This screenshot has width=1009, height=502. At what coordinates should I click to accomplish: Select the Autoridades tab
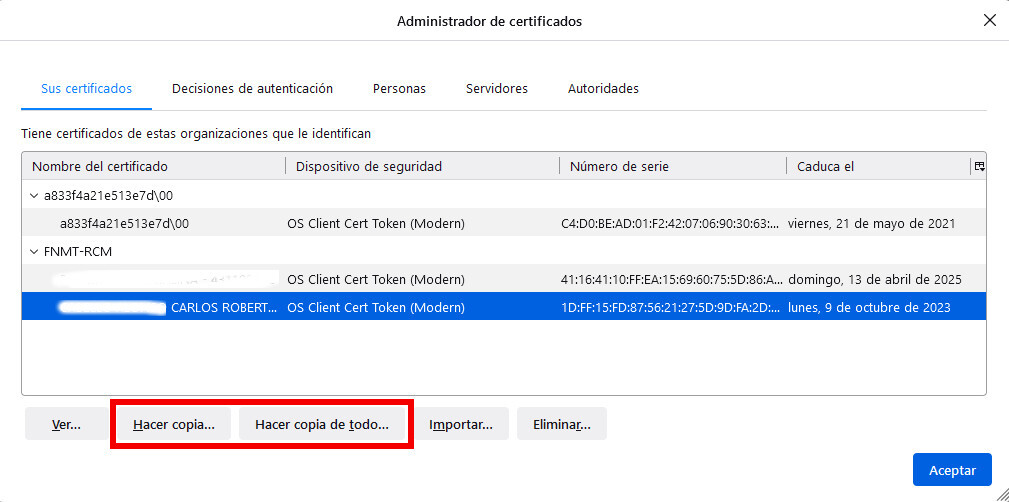tap(603, 88)
